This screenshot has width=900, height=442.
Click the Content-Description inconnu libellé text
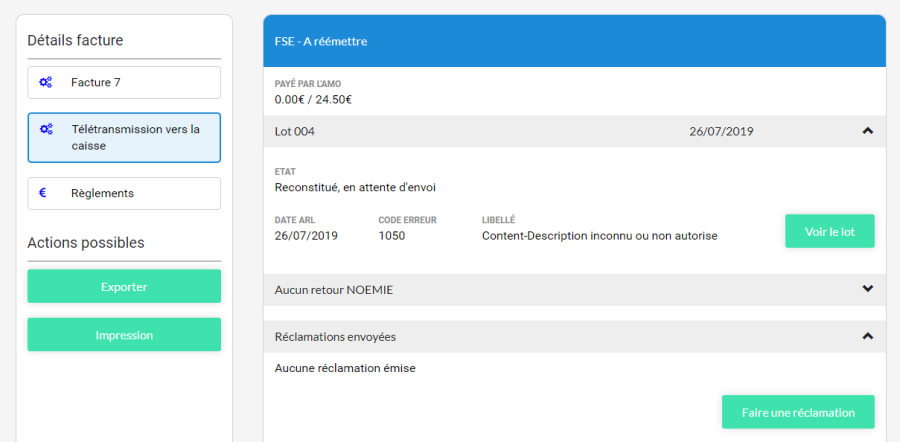point(599,236)
